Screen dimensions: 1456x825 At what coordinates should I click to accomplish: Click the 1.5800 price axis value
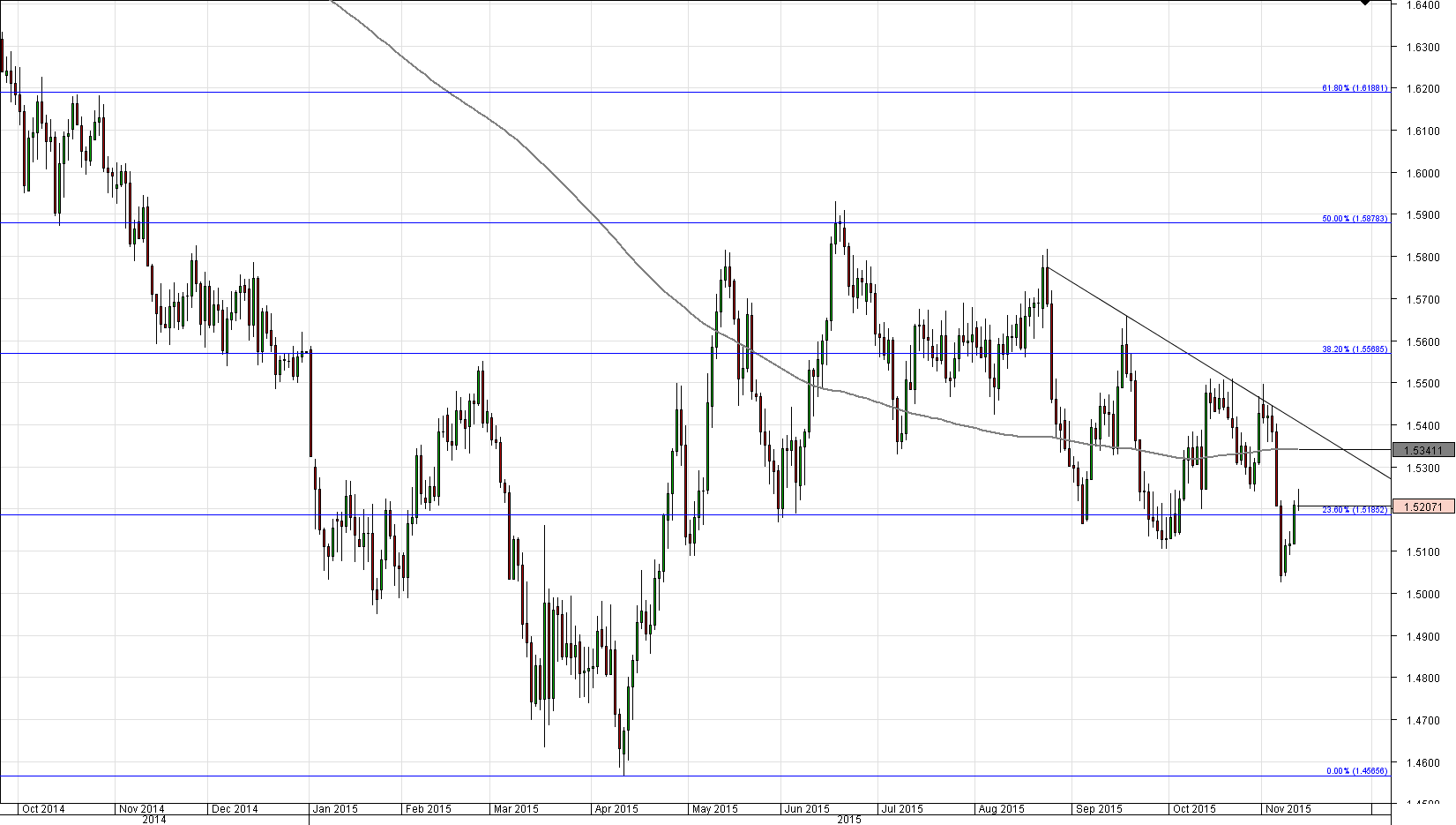point(1424,258)
